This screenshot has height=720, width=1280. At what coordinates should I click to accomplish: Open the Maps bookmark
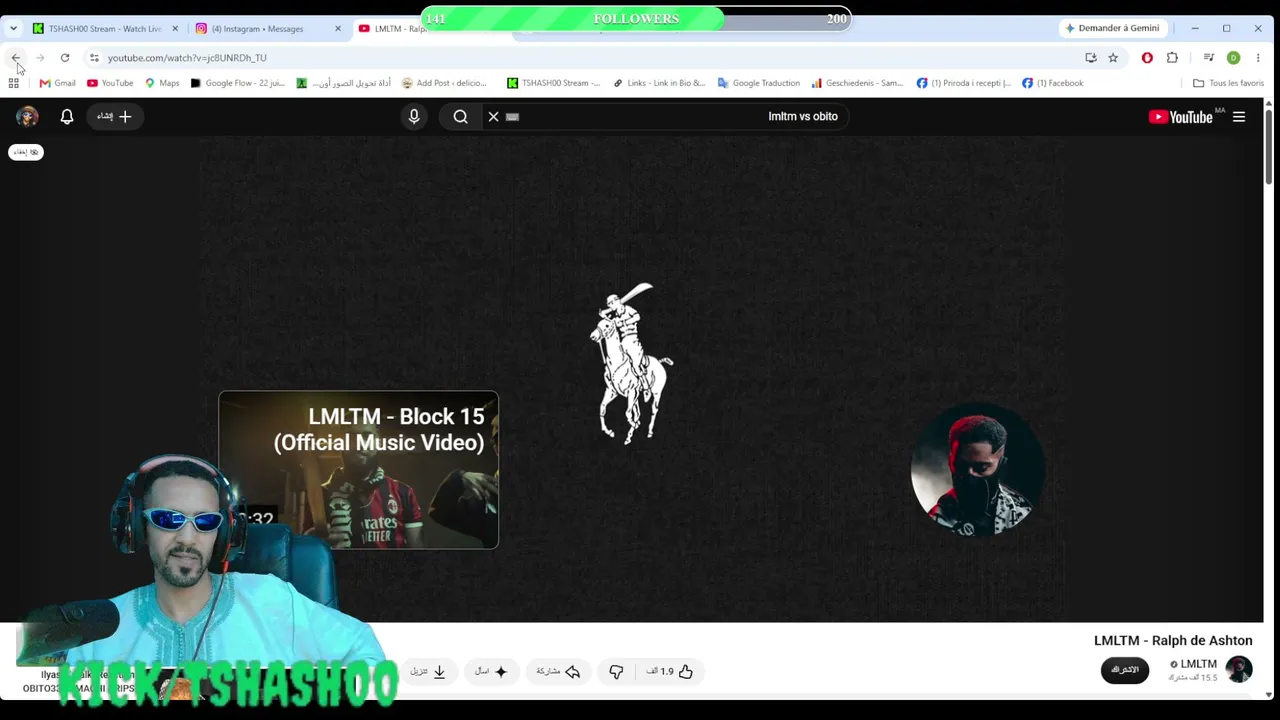click(x=162, y=83)
